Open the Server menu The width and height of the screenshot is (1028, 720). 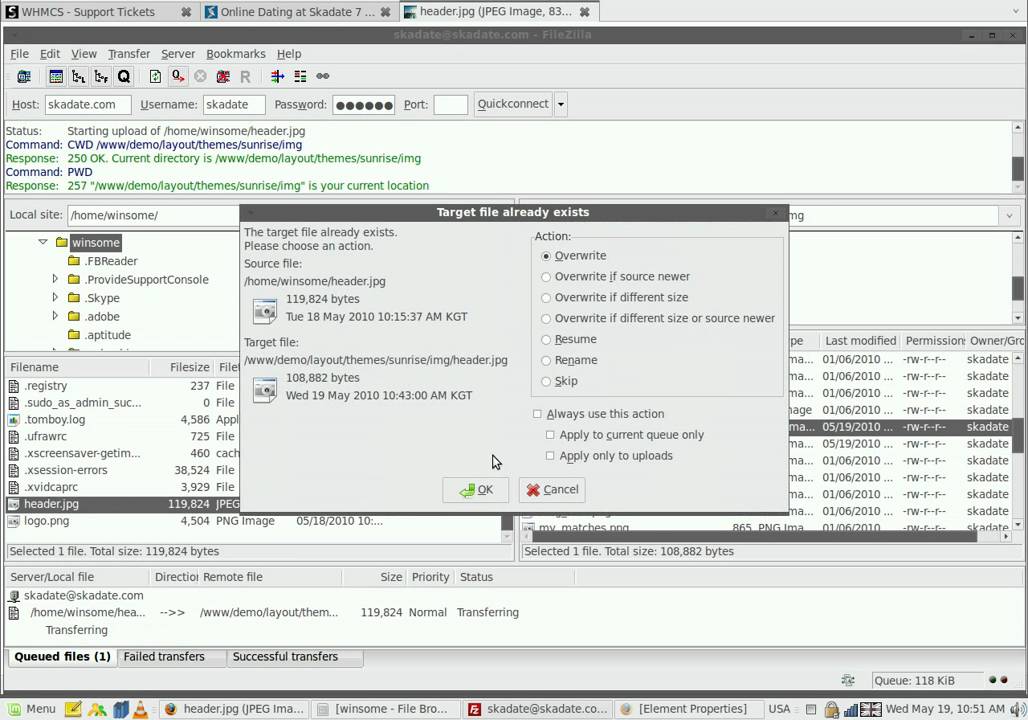(x=178, y=54)
